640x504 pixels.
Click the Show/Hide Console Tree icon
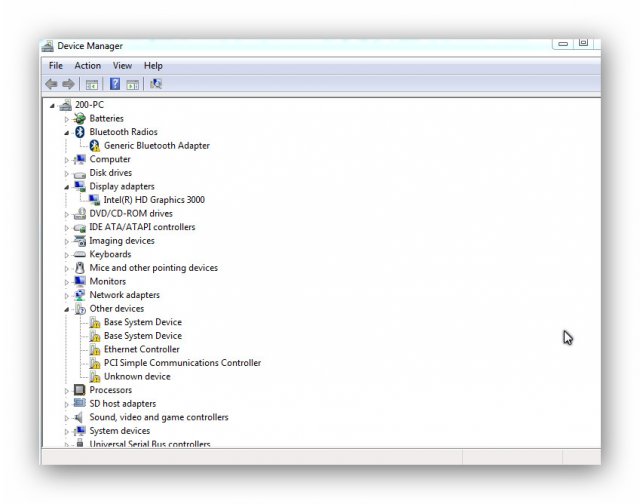coord(92,84)
